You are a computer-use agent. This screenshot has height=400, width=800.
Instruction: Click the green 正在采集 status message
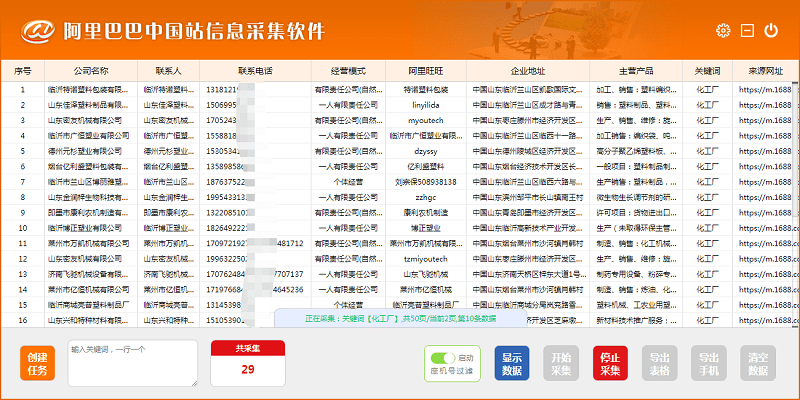(401, 318)
